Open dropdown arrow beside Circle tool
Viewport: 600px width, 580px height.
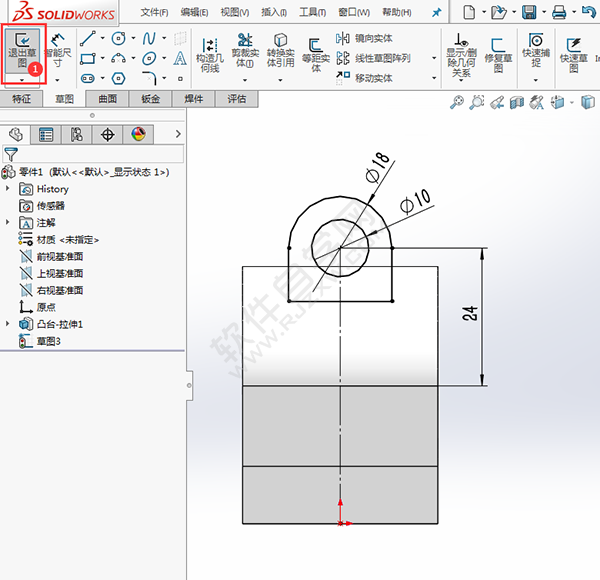(133, 38)
